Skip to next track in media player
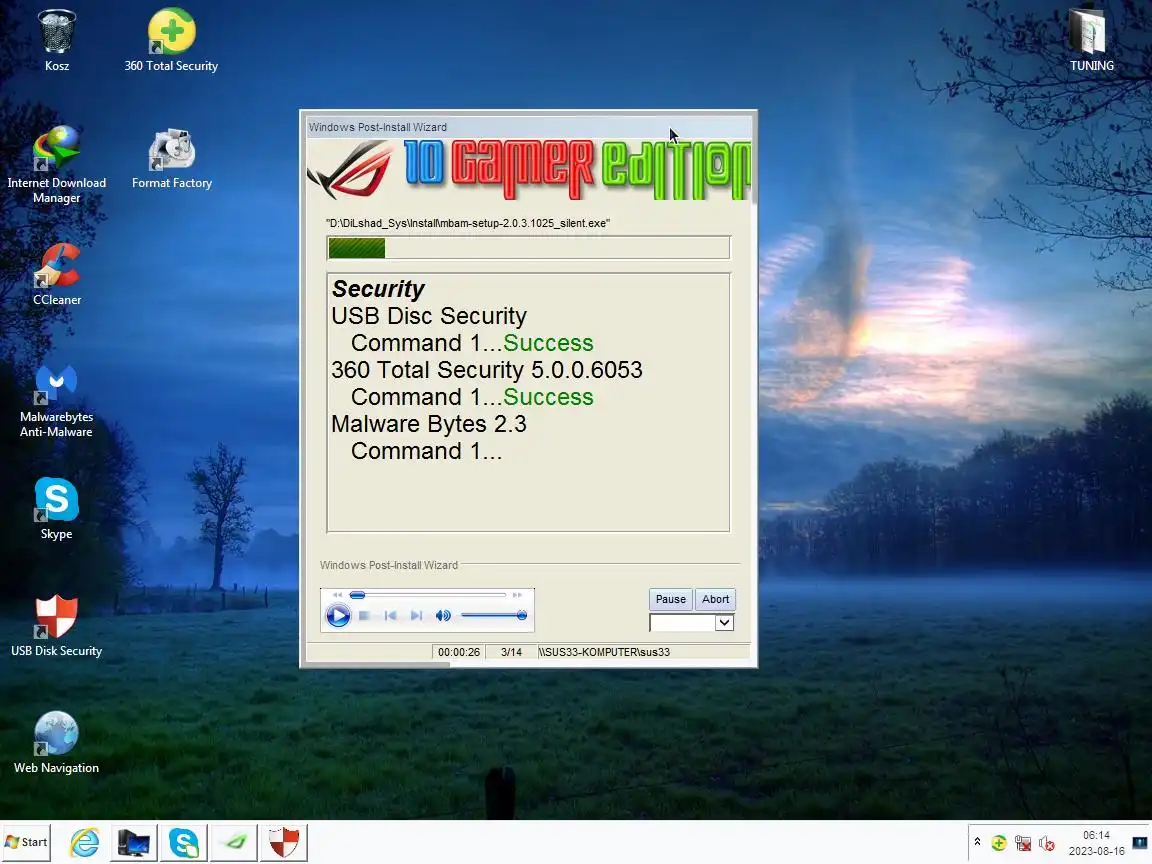This screenshot has width=1152, height=864. (x=417, y=616)
